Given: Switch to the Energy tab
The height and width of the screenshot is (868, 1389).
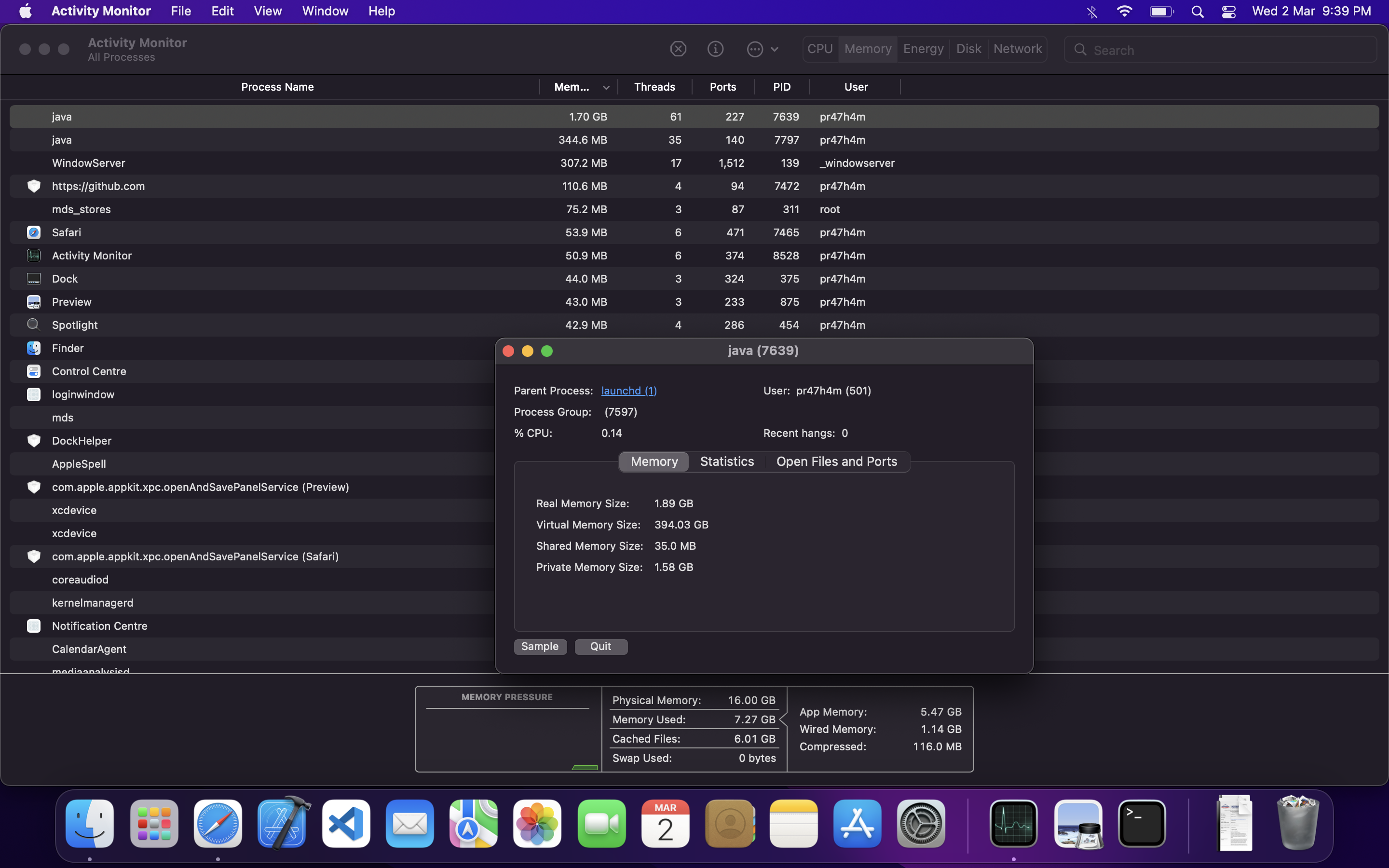Looking at the screenshot, I should tap(923, 49).
